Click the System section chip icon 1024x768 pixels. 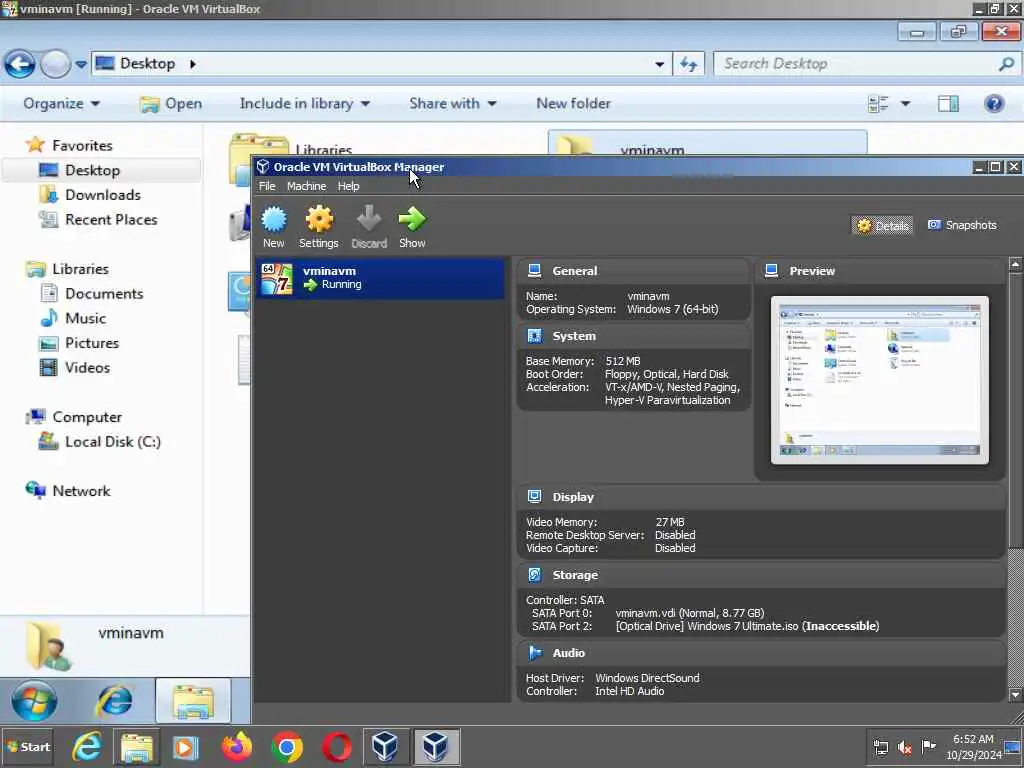(x=534, y=336)
